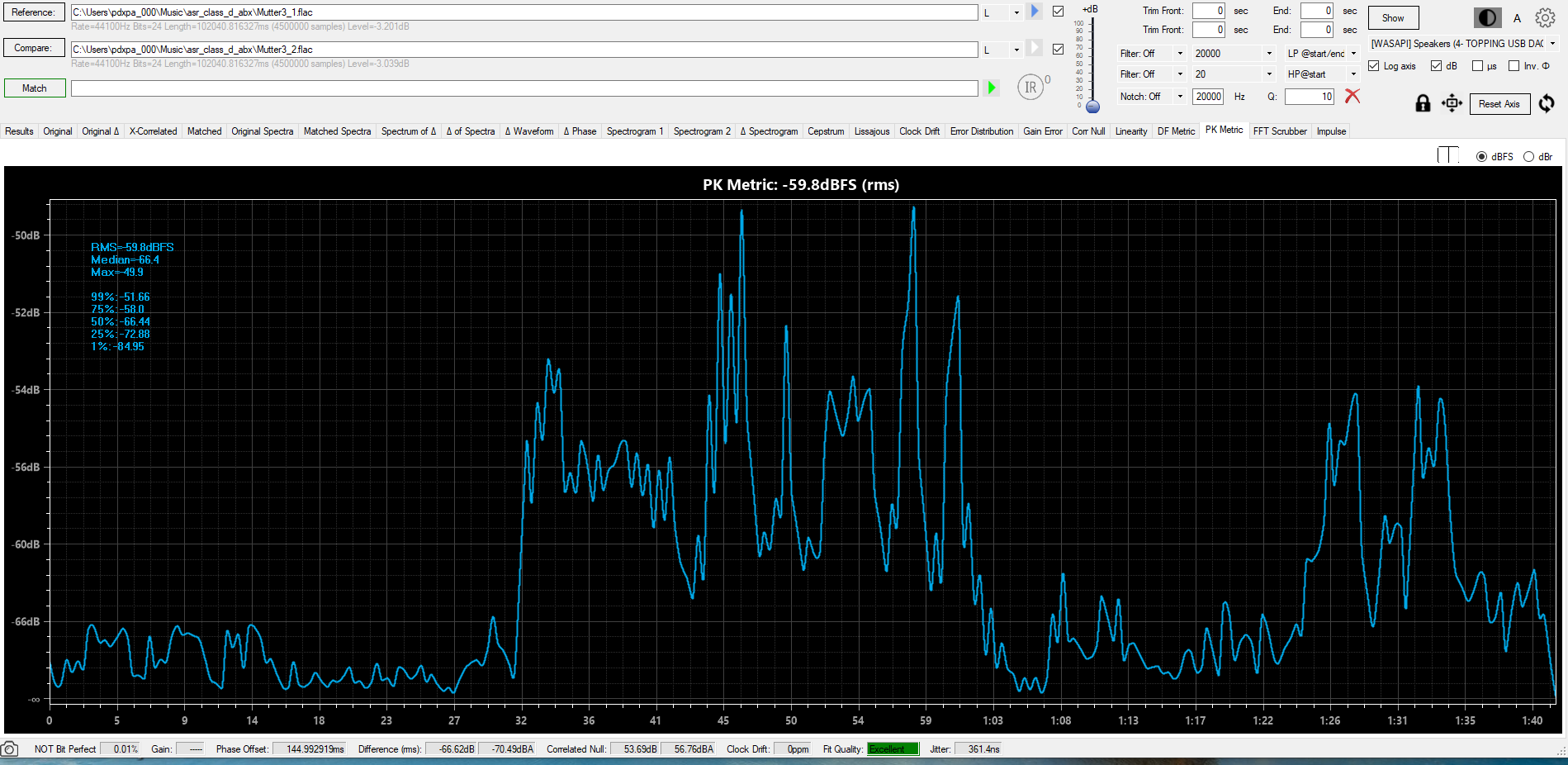
Task: Click the Q value input field
Action: coord(1310,97)
